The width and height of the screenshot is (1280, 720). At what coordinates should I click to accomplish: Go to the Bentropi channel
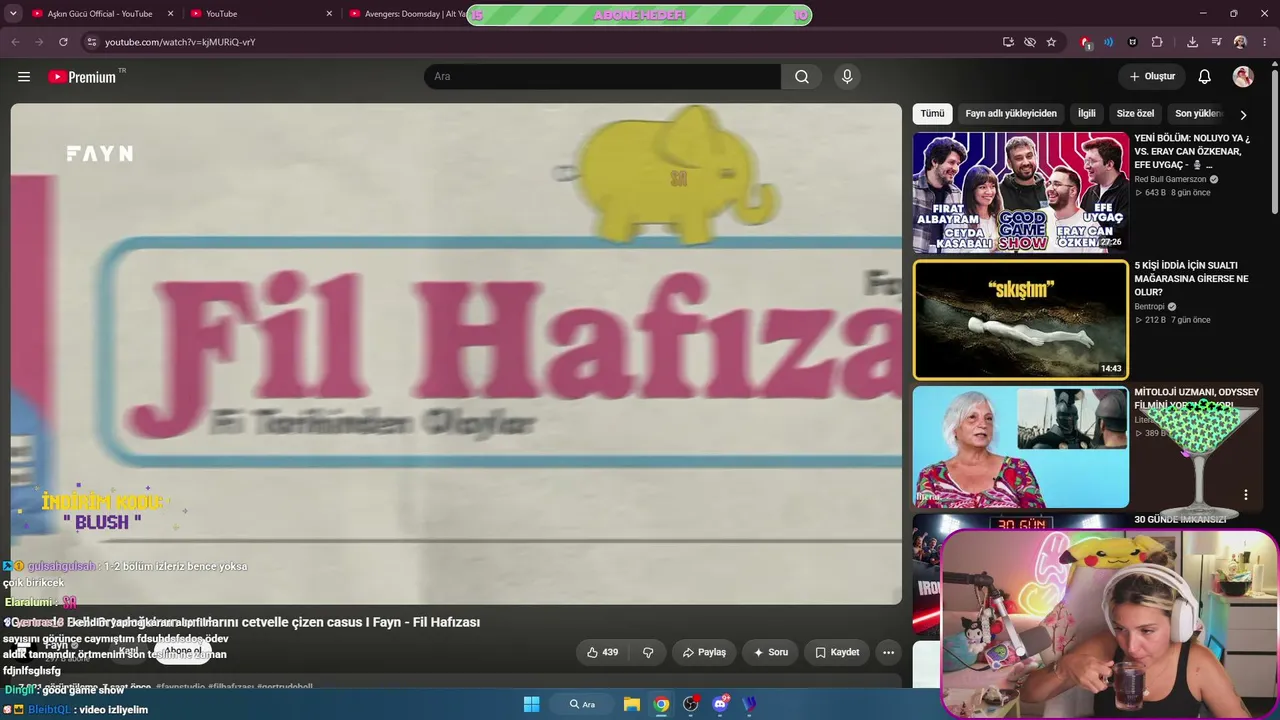1149,307
